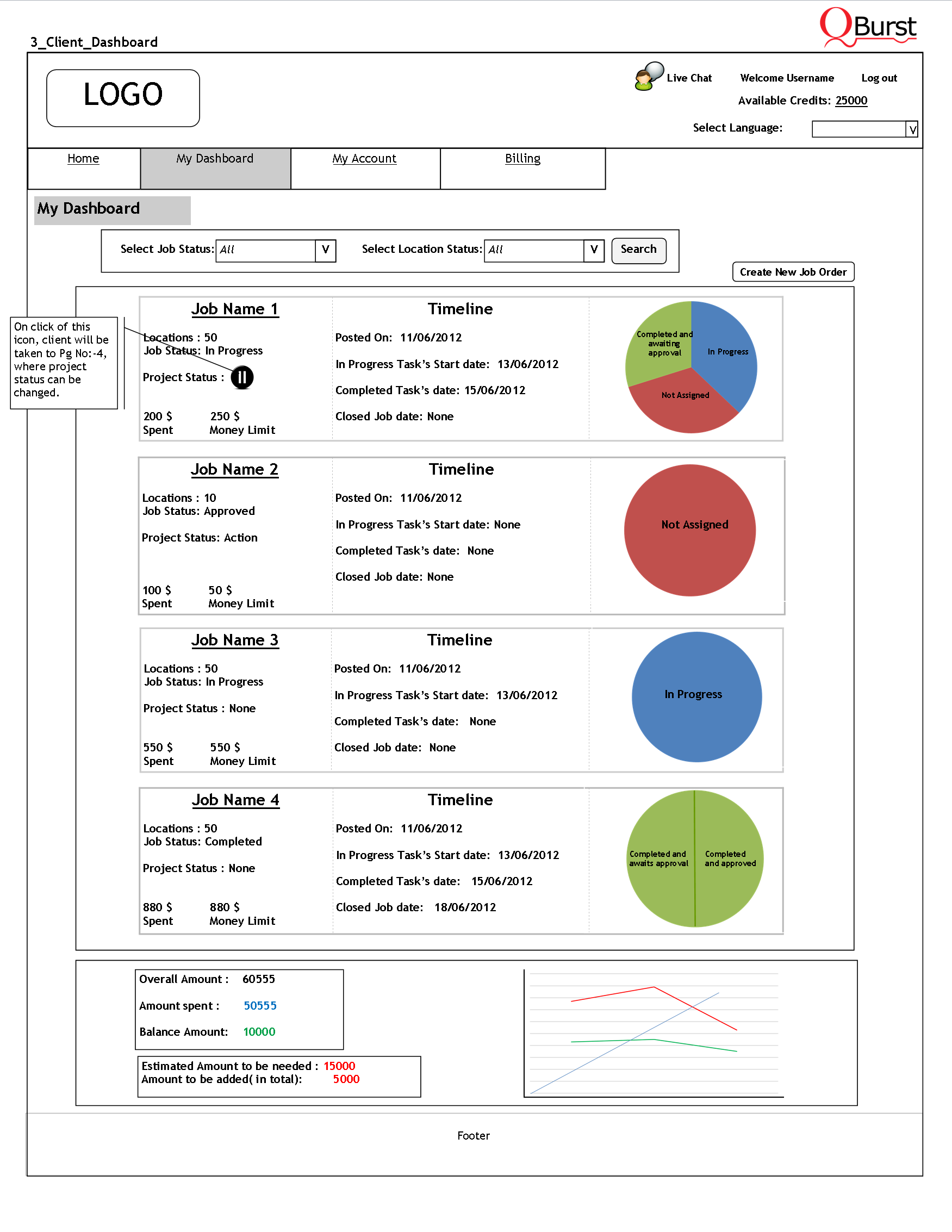
Task: Open the Select Job Status dropdown arrow
Action: click(x=326, y=251)
